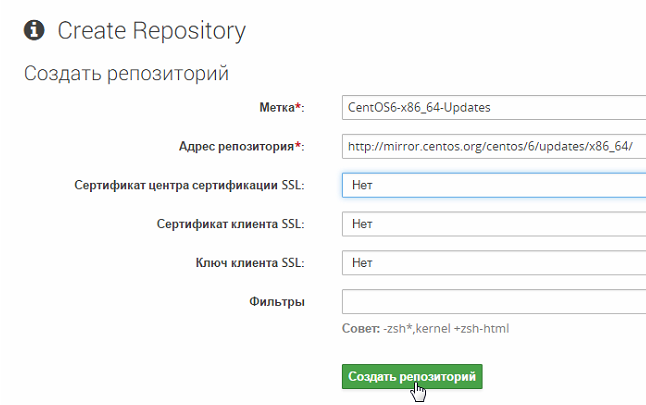Viewport: 646px width, 405px height.
Task: Click the "Ключ клиента SSL" label
Action: click(x=249, y=263)
